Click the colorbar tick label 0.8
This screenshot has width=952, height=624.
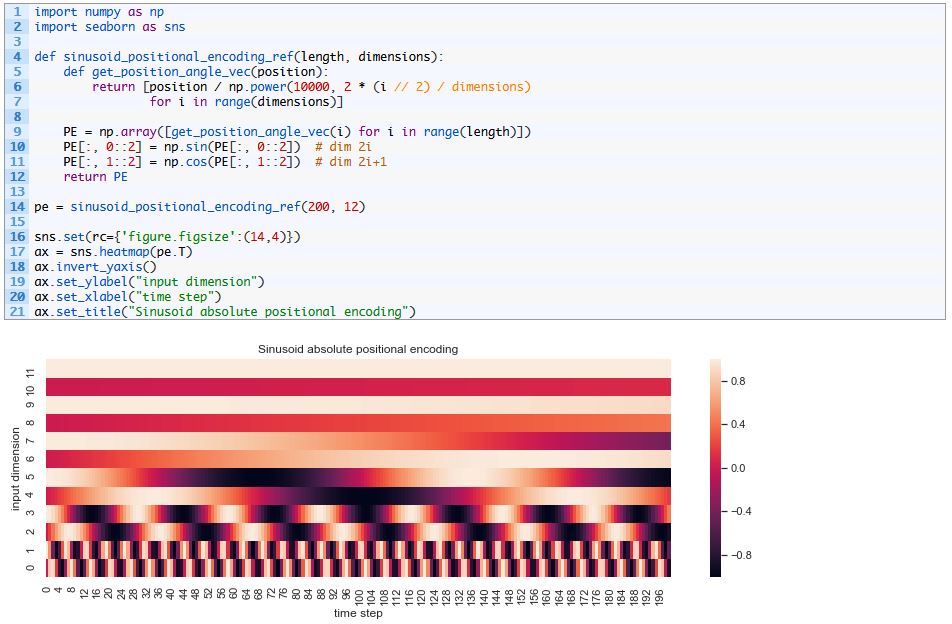click(738, 381)
